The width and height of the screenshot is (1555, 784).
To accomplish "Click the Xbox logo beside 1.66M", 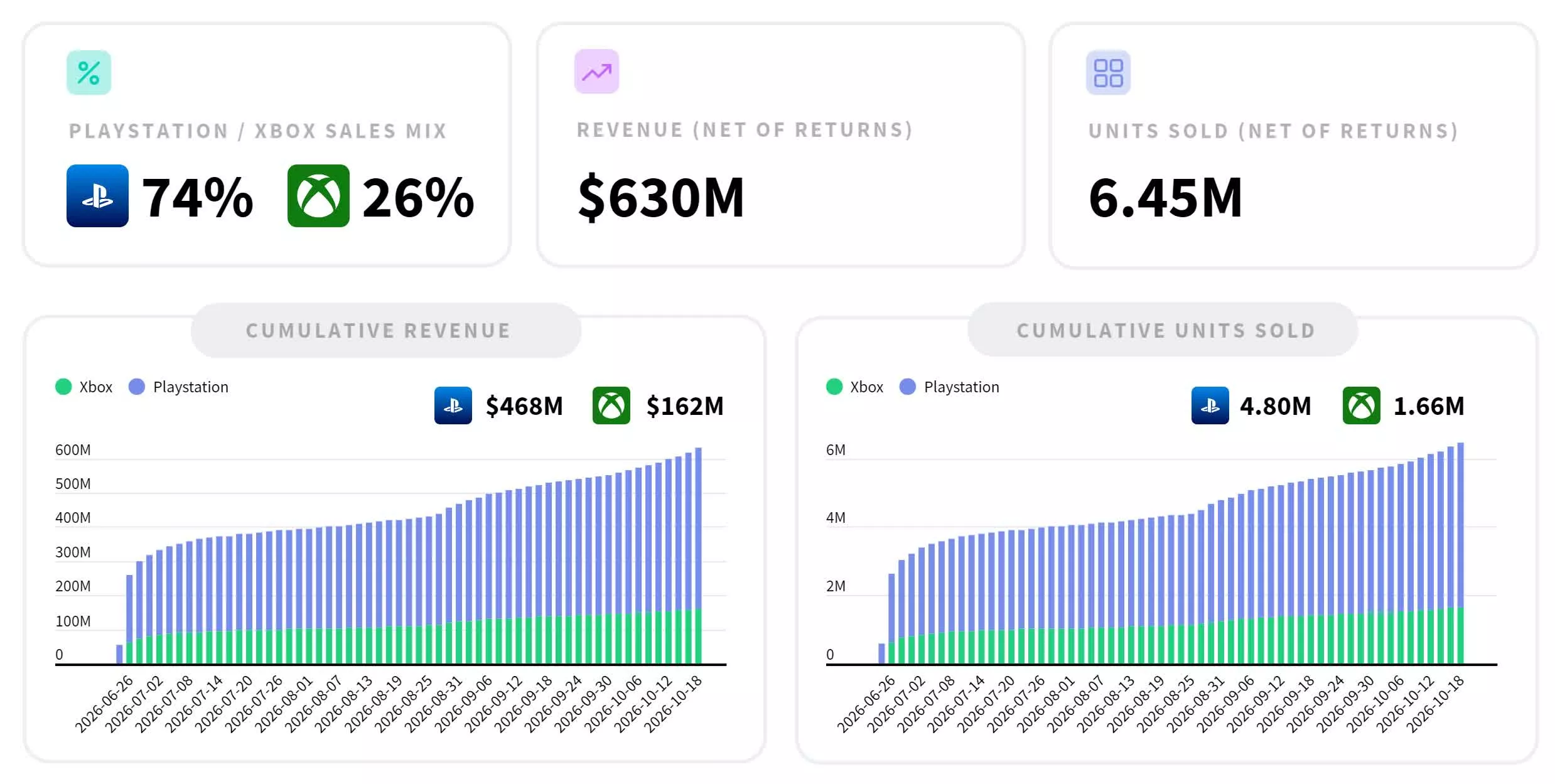I will [1362, 405].
